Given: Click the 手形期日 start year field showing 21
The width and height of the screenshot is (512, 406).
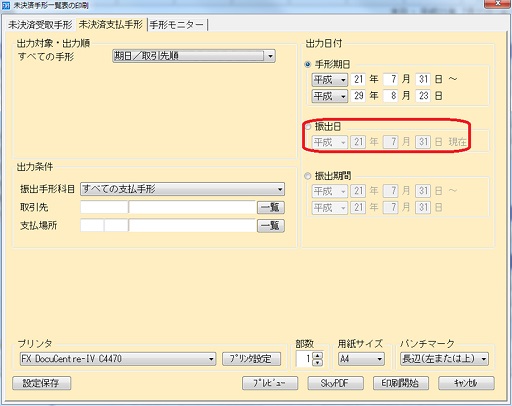Looking at the screenshot, I should click(x=358, y=79).
